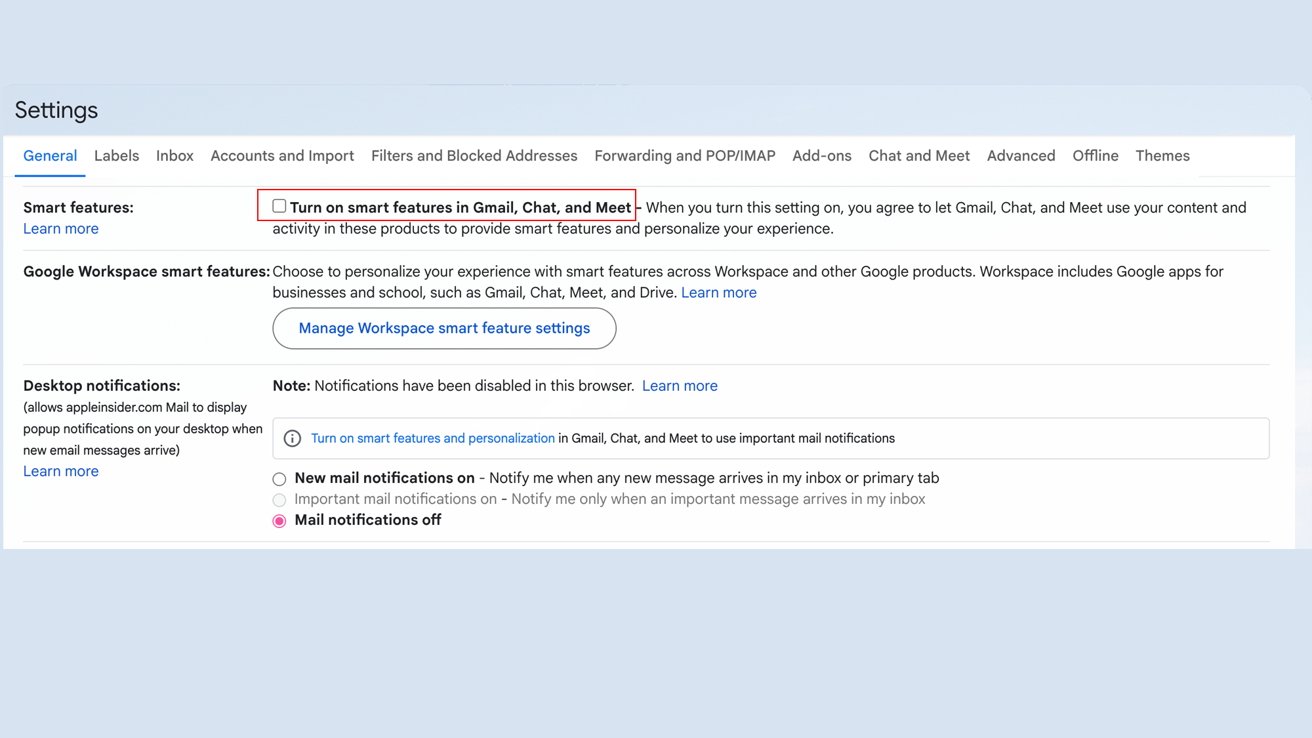Choose Important mail notifications on option
The height and width of the screenshot is (738, 1312).
click(x=279, y=500)
